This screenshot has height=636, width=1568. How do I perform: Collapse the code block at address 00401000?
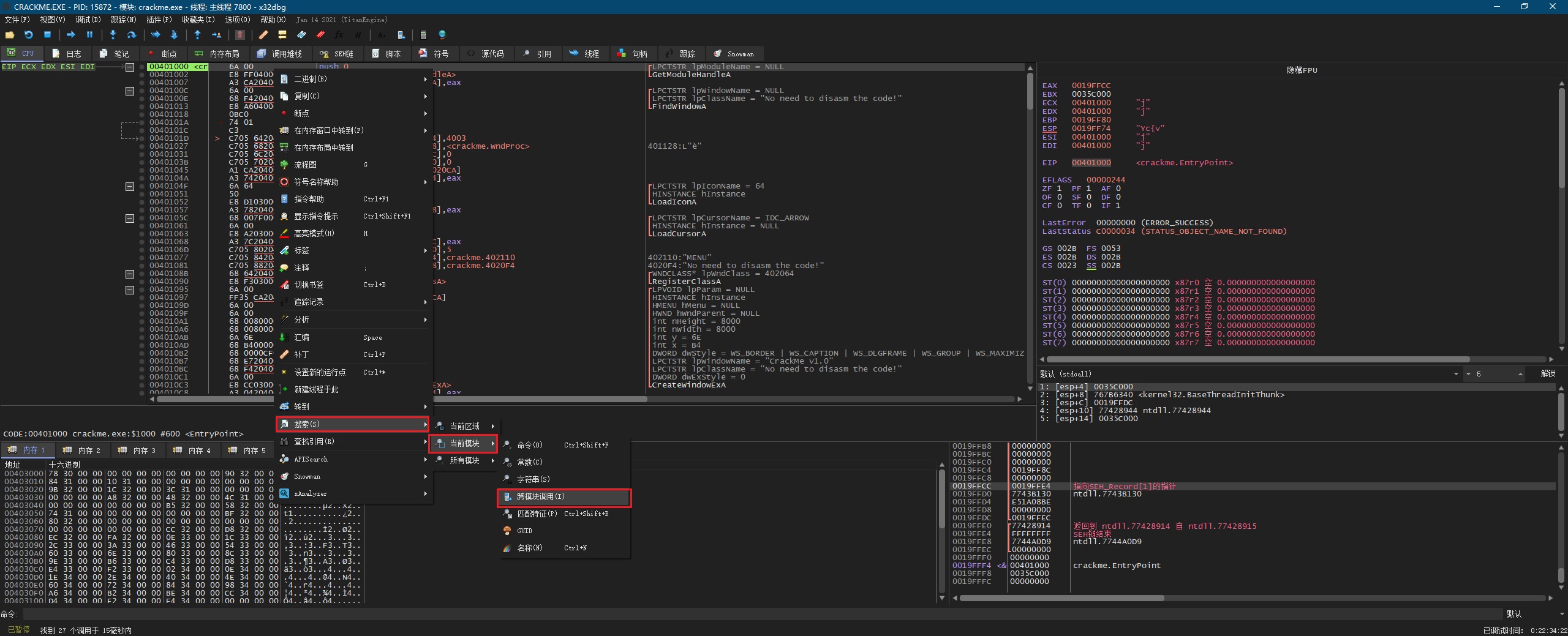coord(130,67)
